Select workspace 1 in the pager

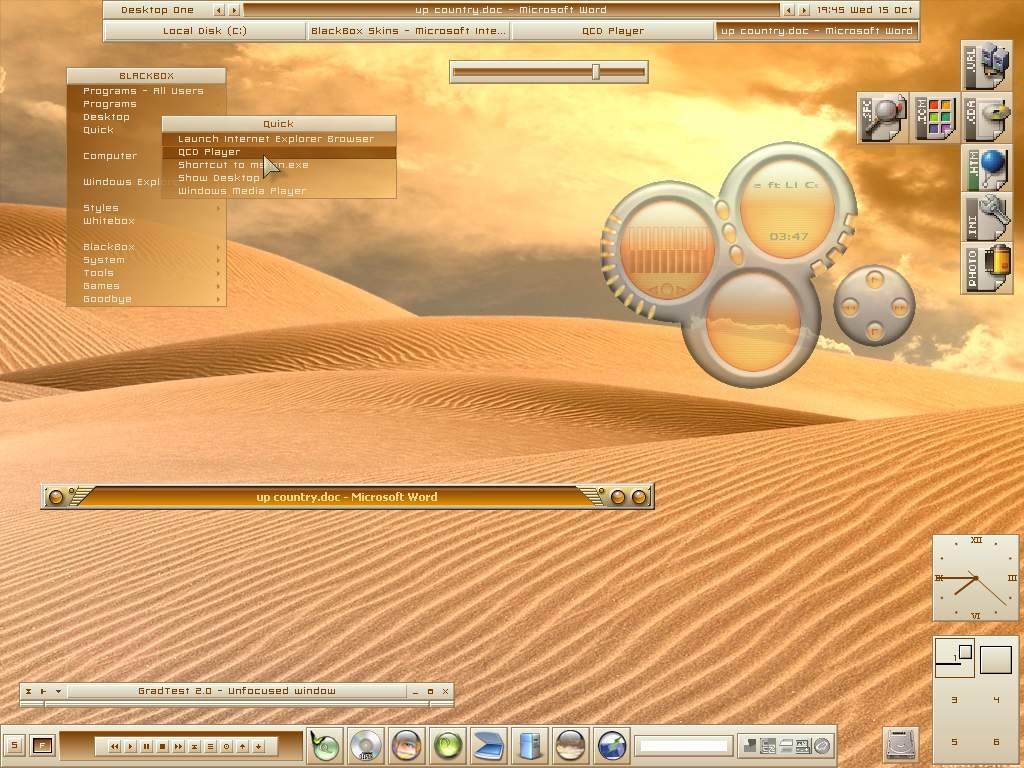955,657
